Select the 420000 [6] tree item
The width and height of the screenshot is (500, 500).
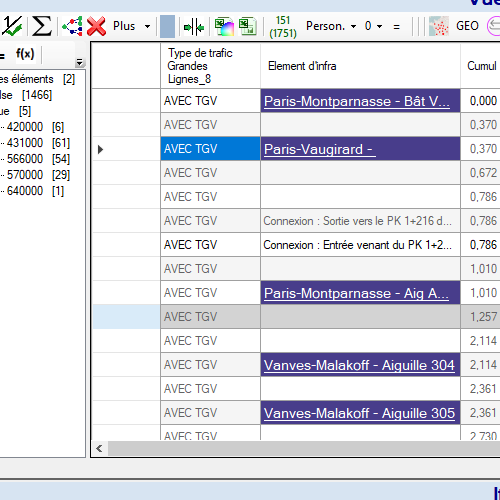(35, 127)
